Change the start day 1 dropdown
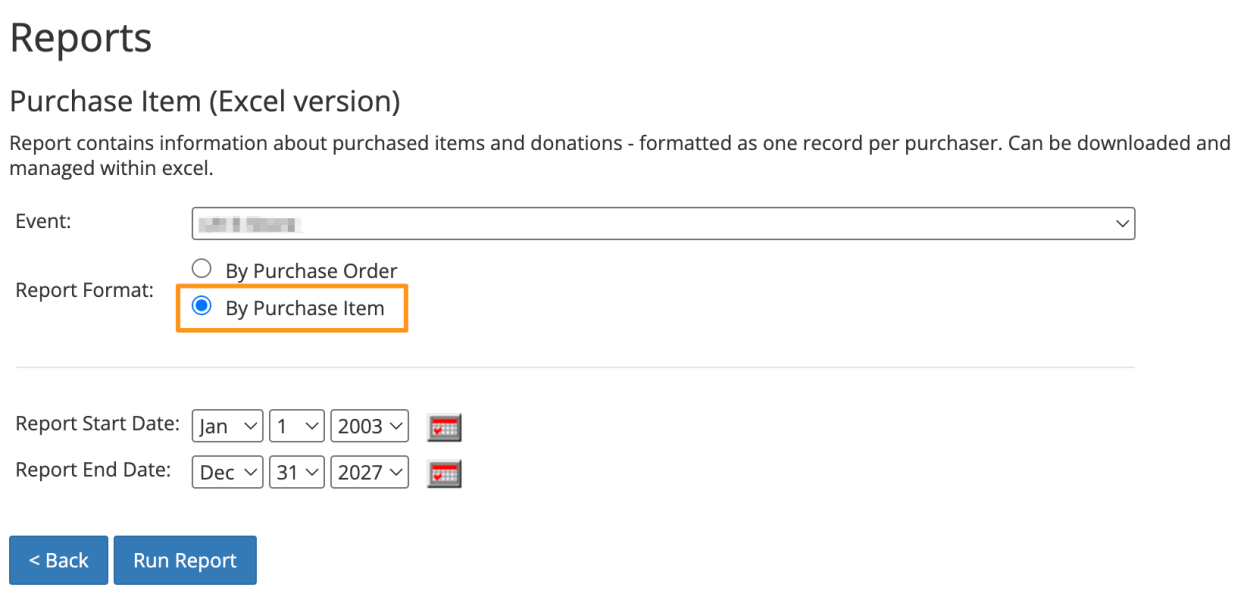 (x=297, y=426)
